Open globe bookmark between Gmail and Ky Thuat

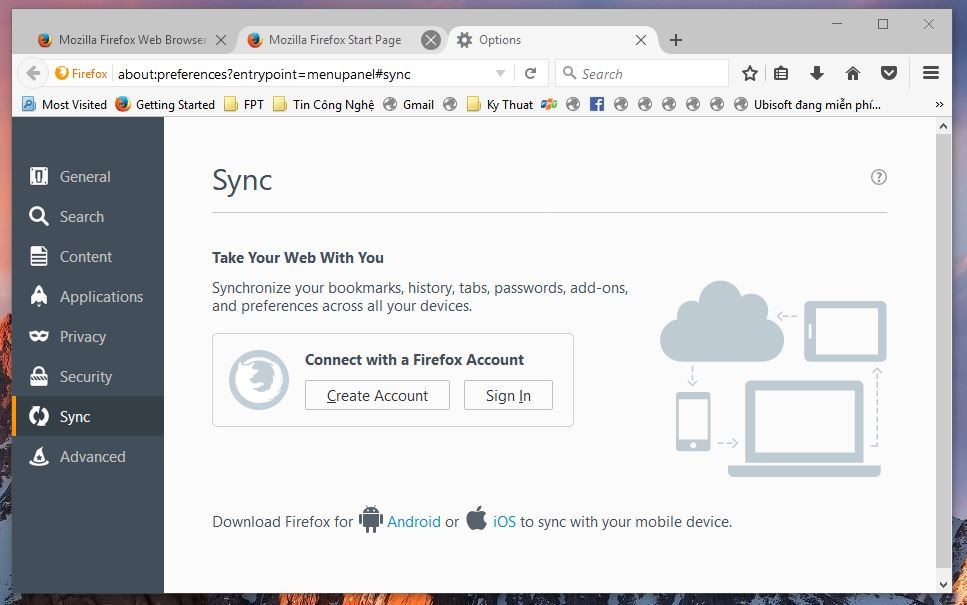[450, 104]
